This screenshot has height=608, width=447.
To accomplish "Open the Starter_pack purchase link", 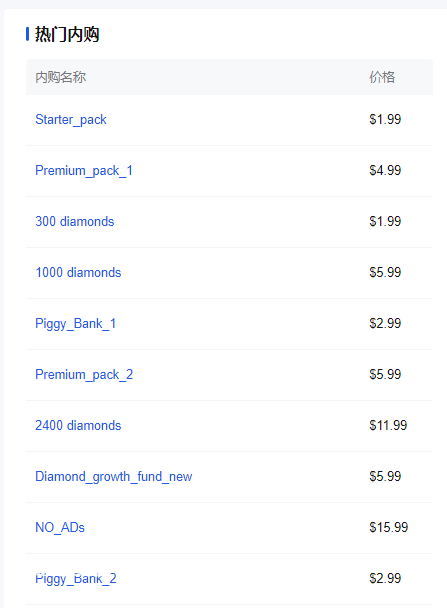I will click(71, 120).
